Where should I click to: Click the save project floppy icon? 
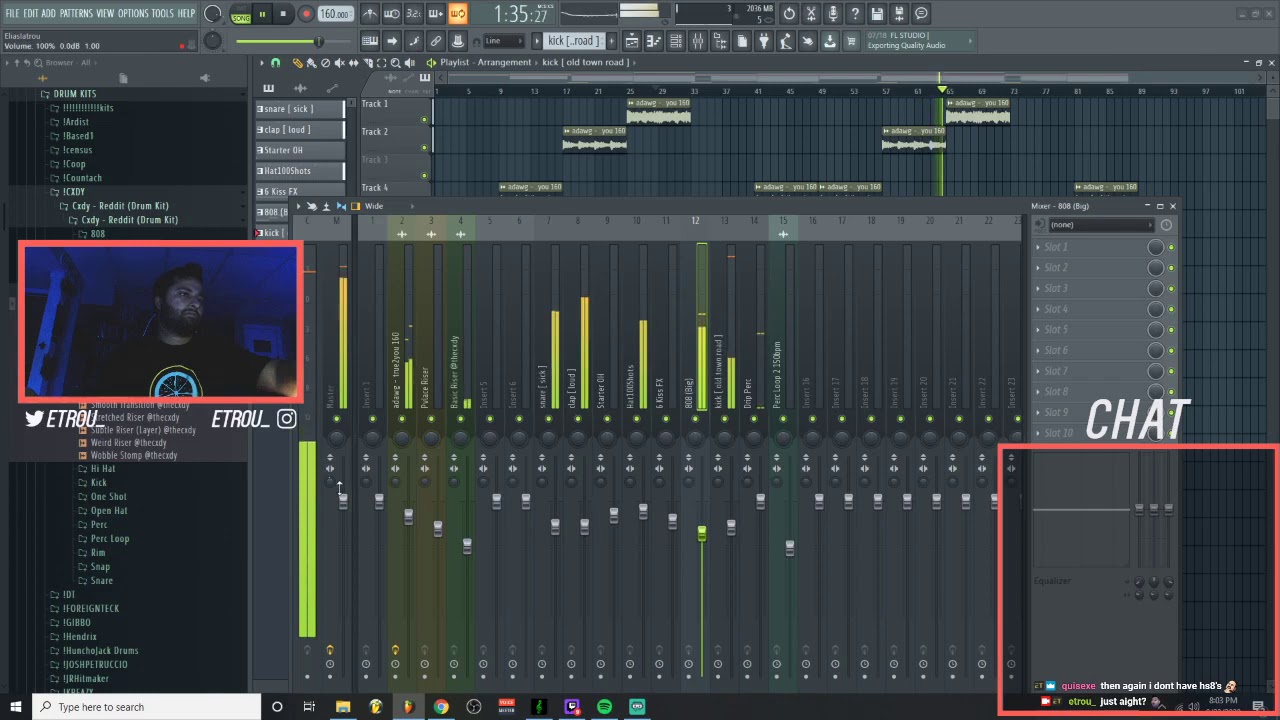877,14
